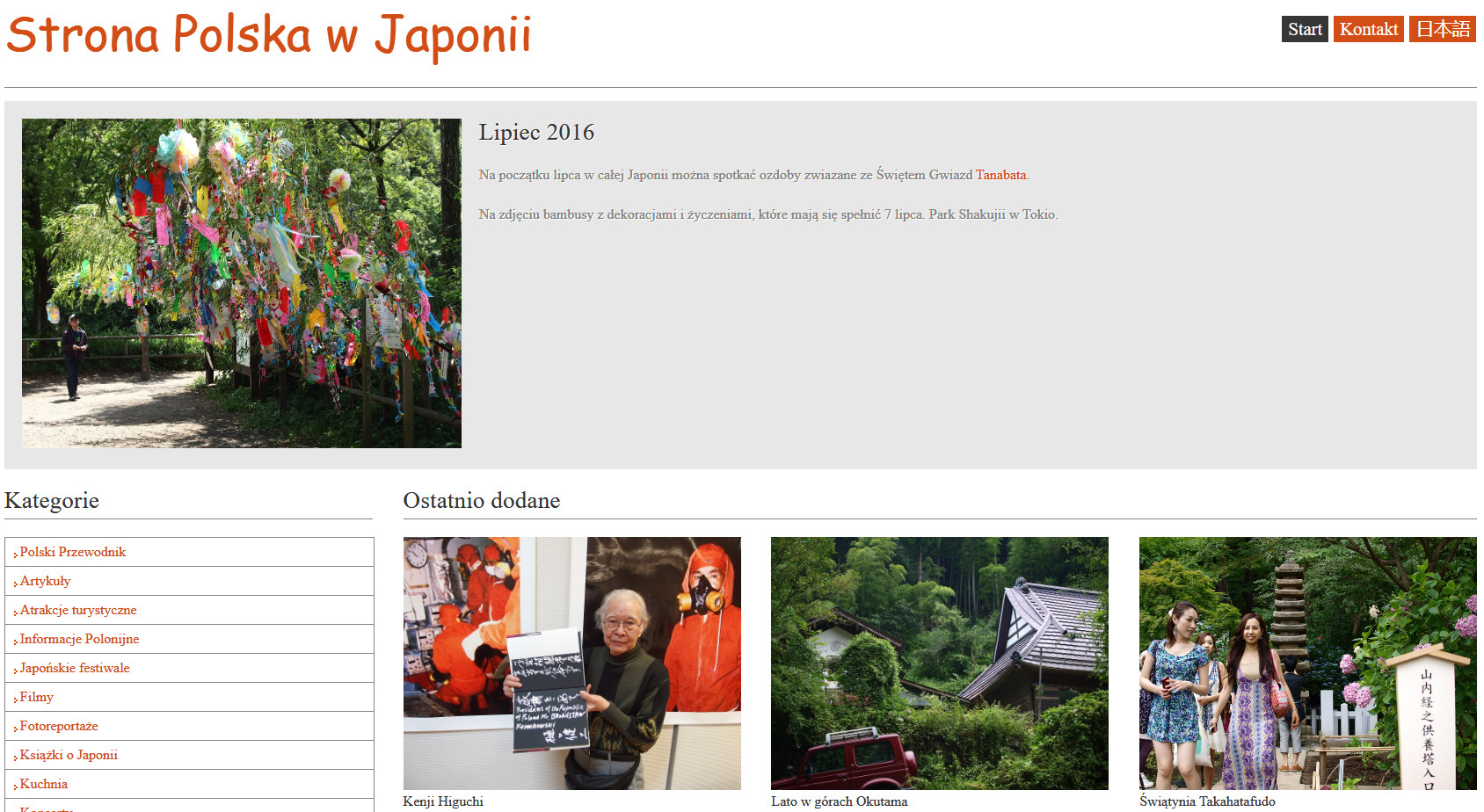Click the Start navigation button
Screen dimensions: 1484x812
coord(1304,29)
